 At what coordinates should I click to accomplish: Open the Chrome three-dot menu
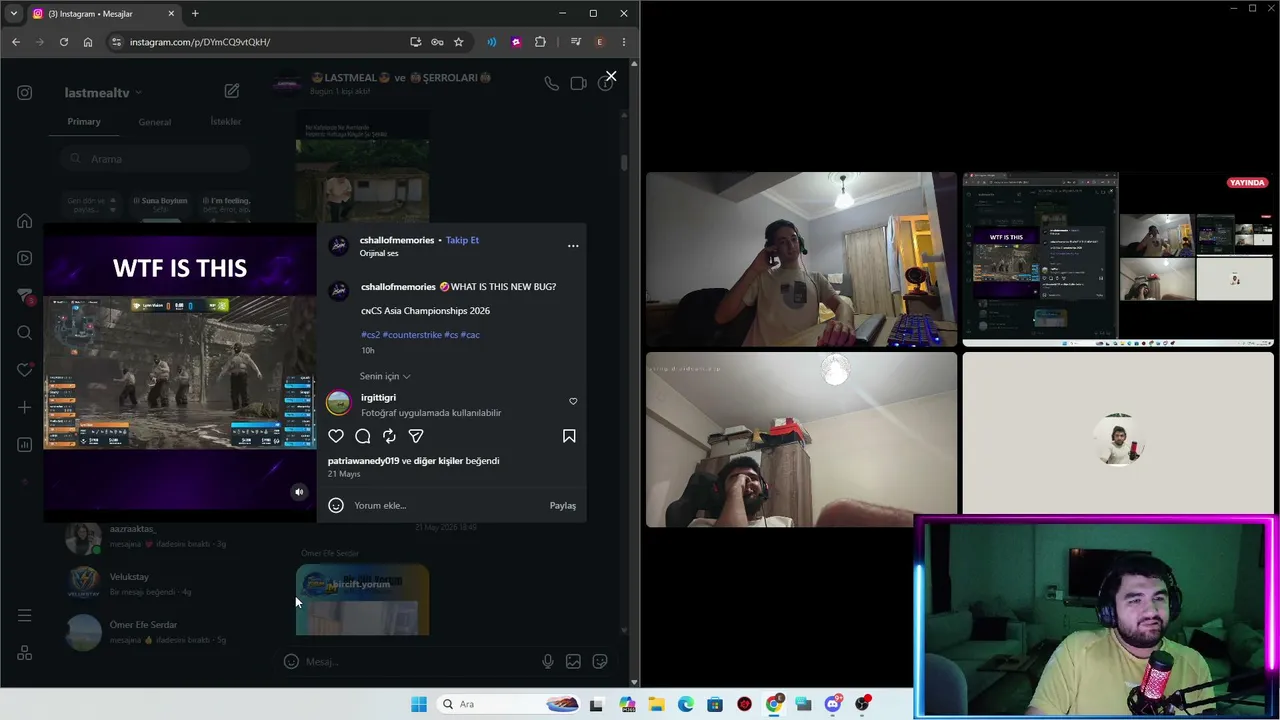(x=624, y=42)
